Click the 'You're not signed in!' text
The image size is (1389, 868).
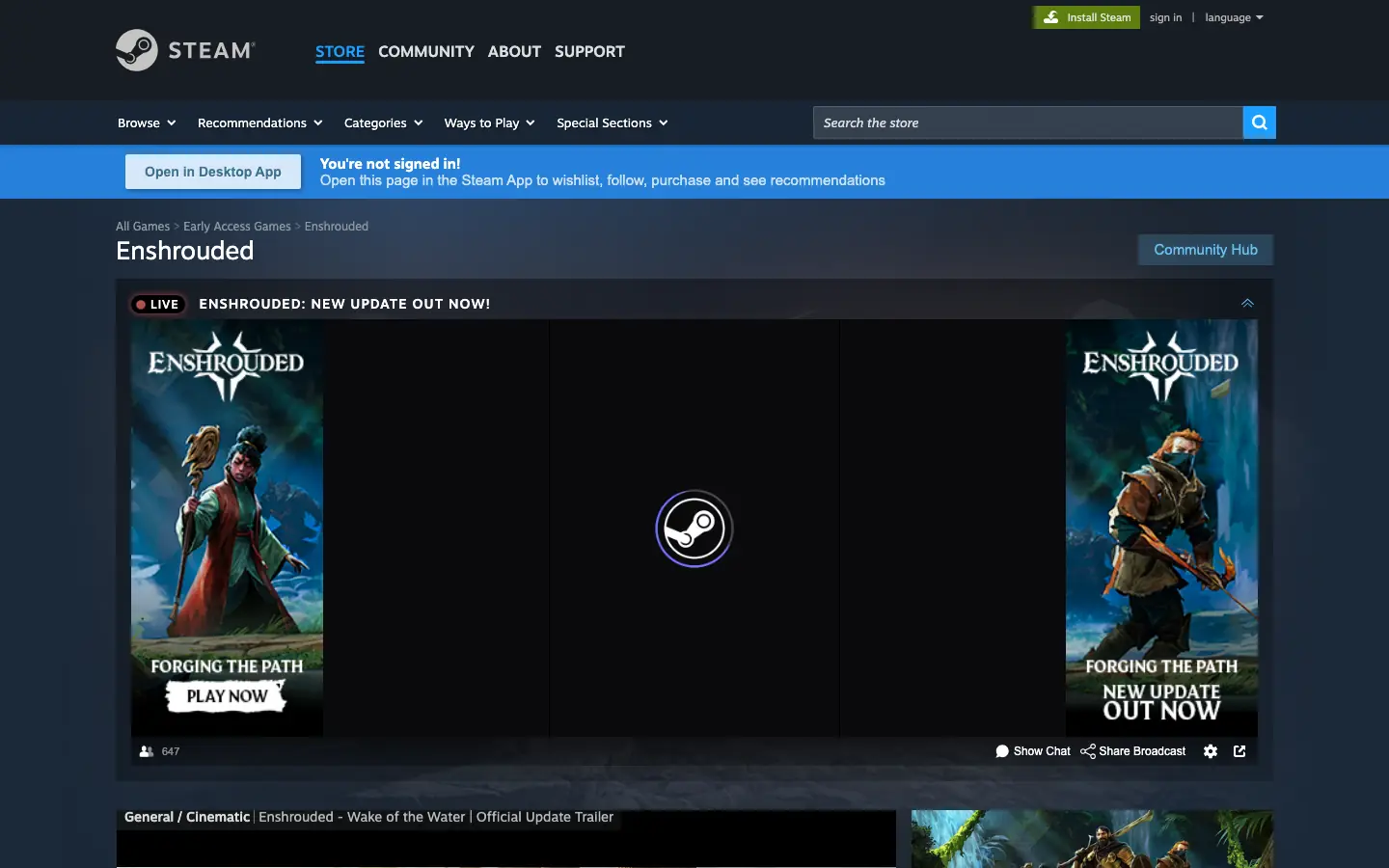[x=391, y=164]
